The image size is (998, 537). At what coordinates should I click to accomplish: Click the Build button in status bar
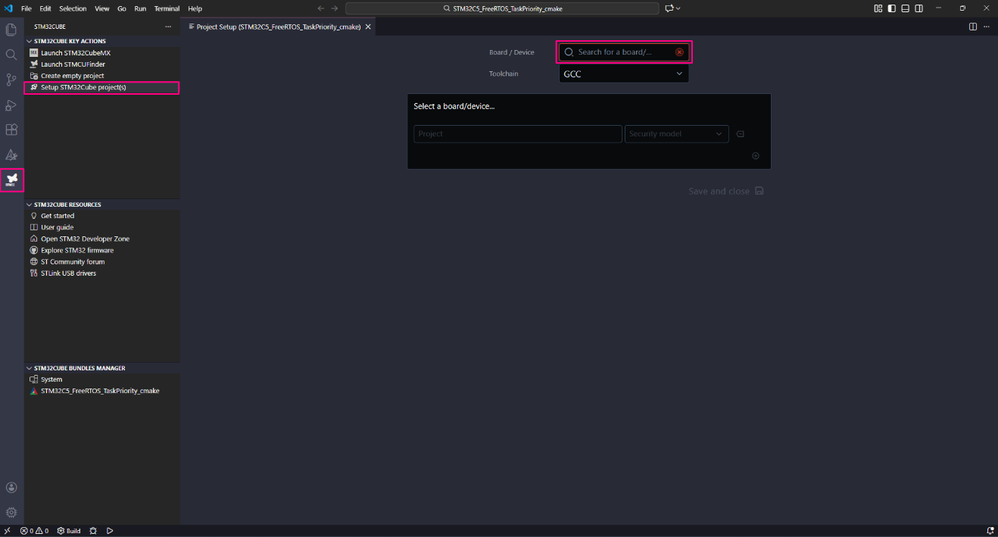[69, 531]
